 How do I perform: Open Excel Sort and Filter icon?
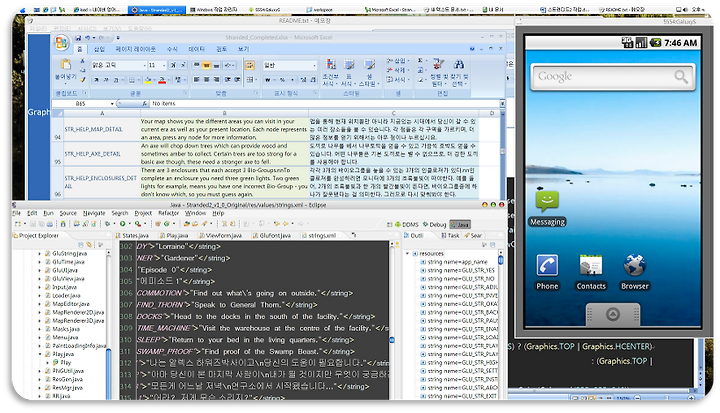coord(438,64)
